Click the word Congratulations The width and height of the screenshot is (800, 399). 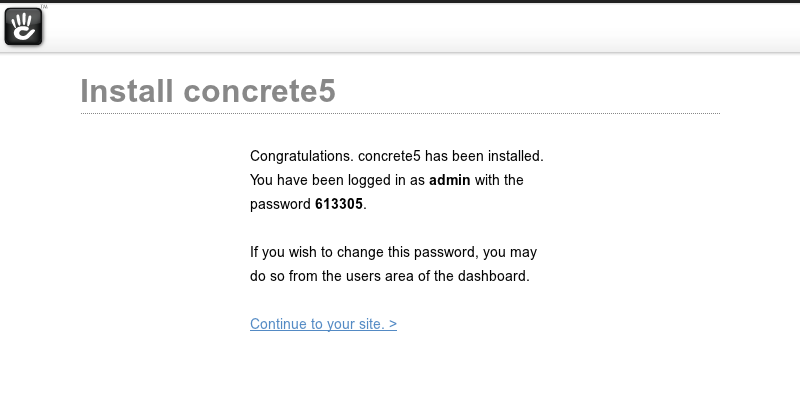point(302,156)
